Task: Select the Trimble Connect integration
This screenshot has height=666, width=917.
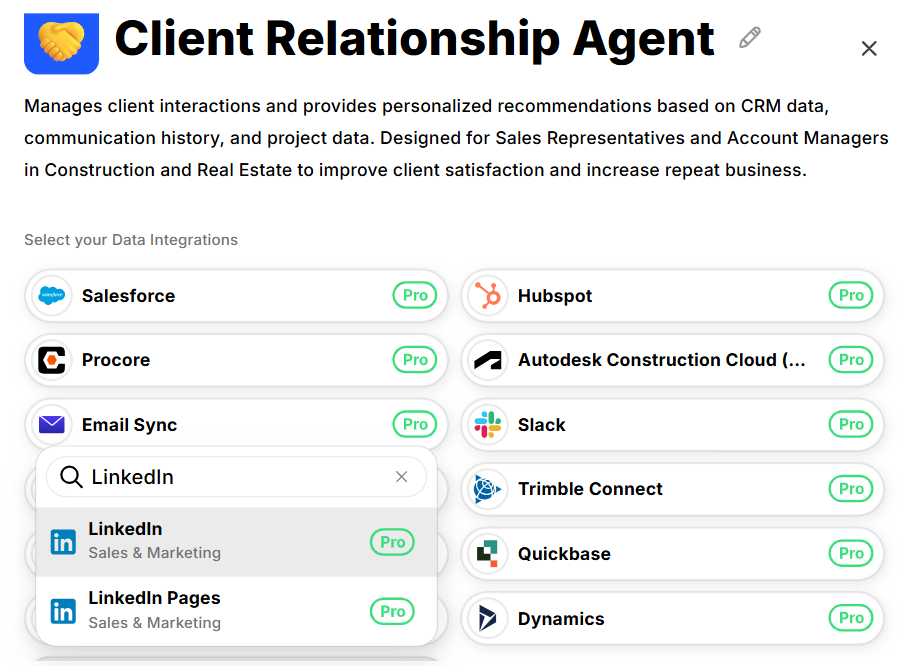Action: click(673, 489)
